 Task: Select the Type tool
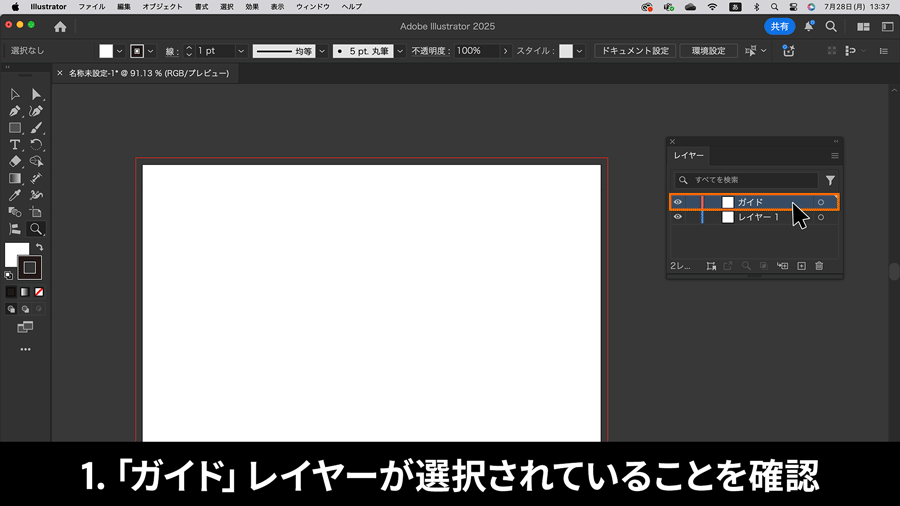(15, 145)
